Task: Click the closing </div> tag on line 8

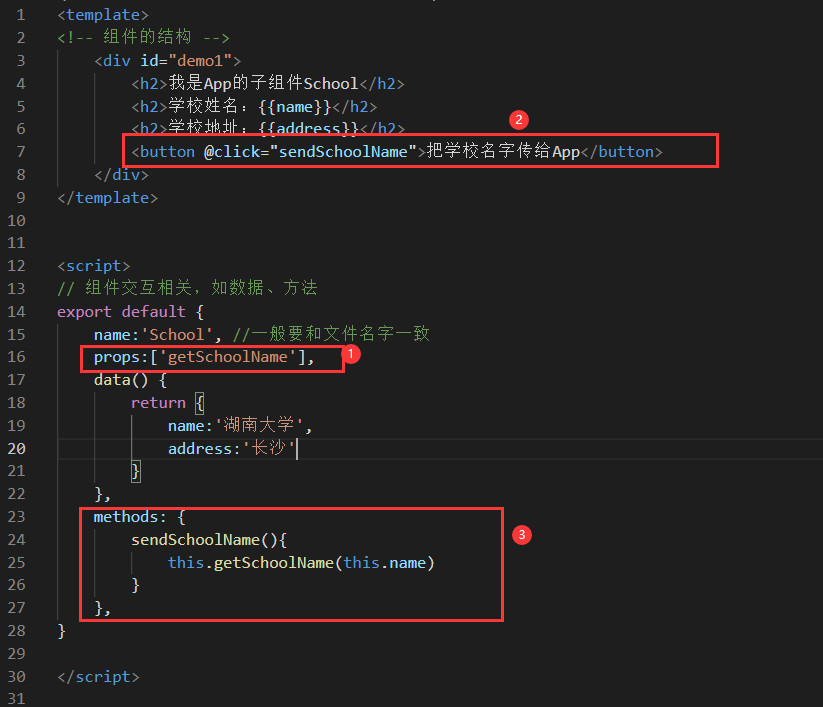Action: click(x=121, y=175)
